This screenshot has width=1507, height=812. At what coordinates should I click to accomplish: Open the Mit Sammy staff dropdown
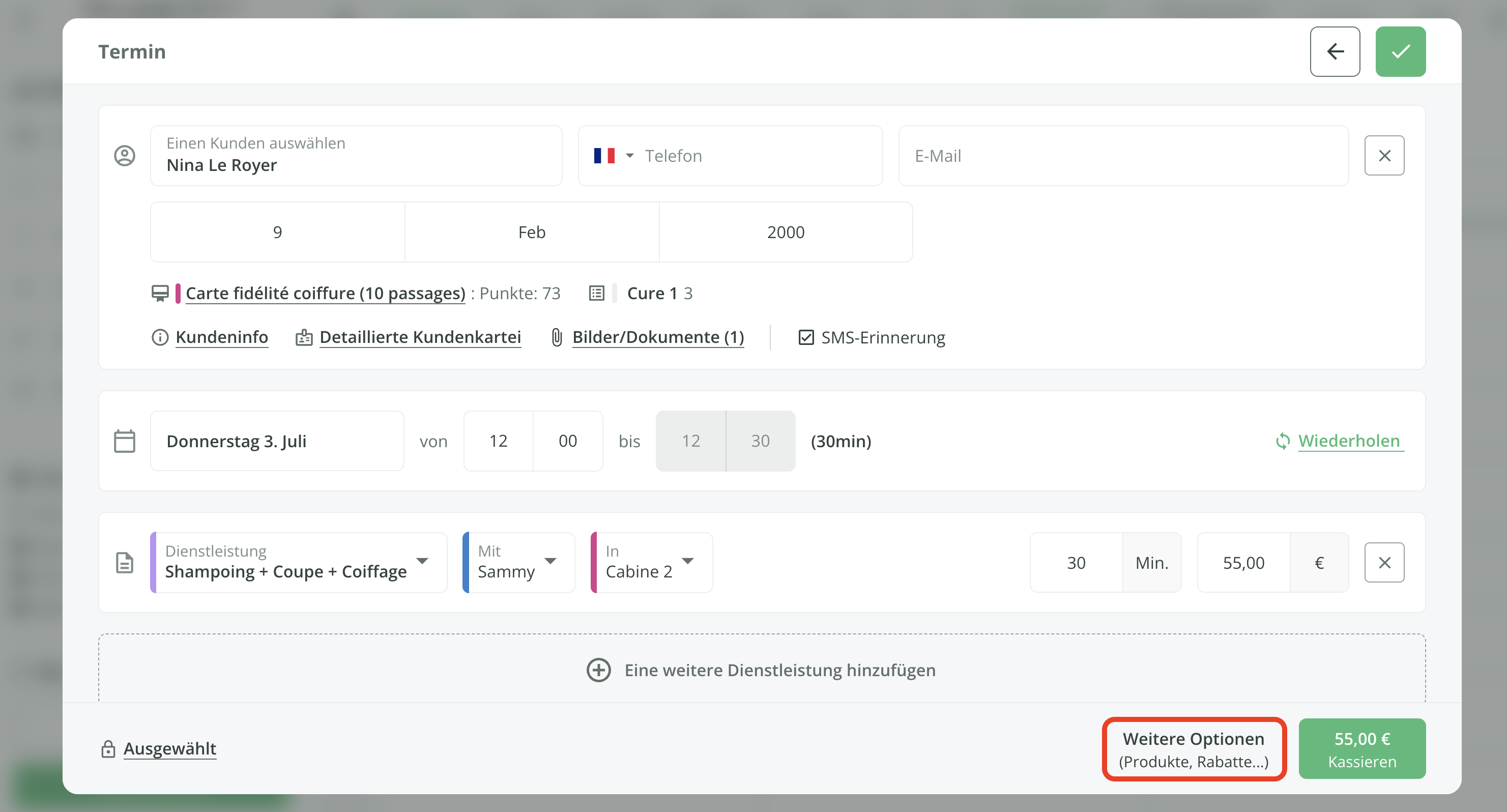click(549, 562)
